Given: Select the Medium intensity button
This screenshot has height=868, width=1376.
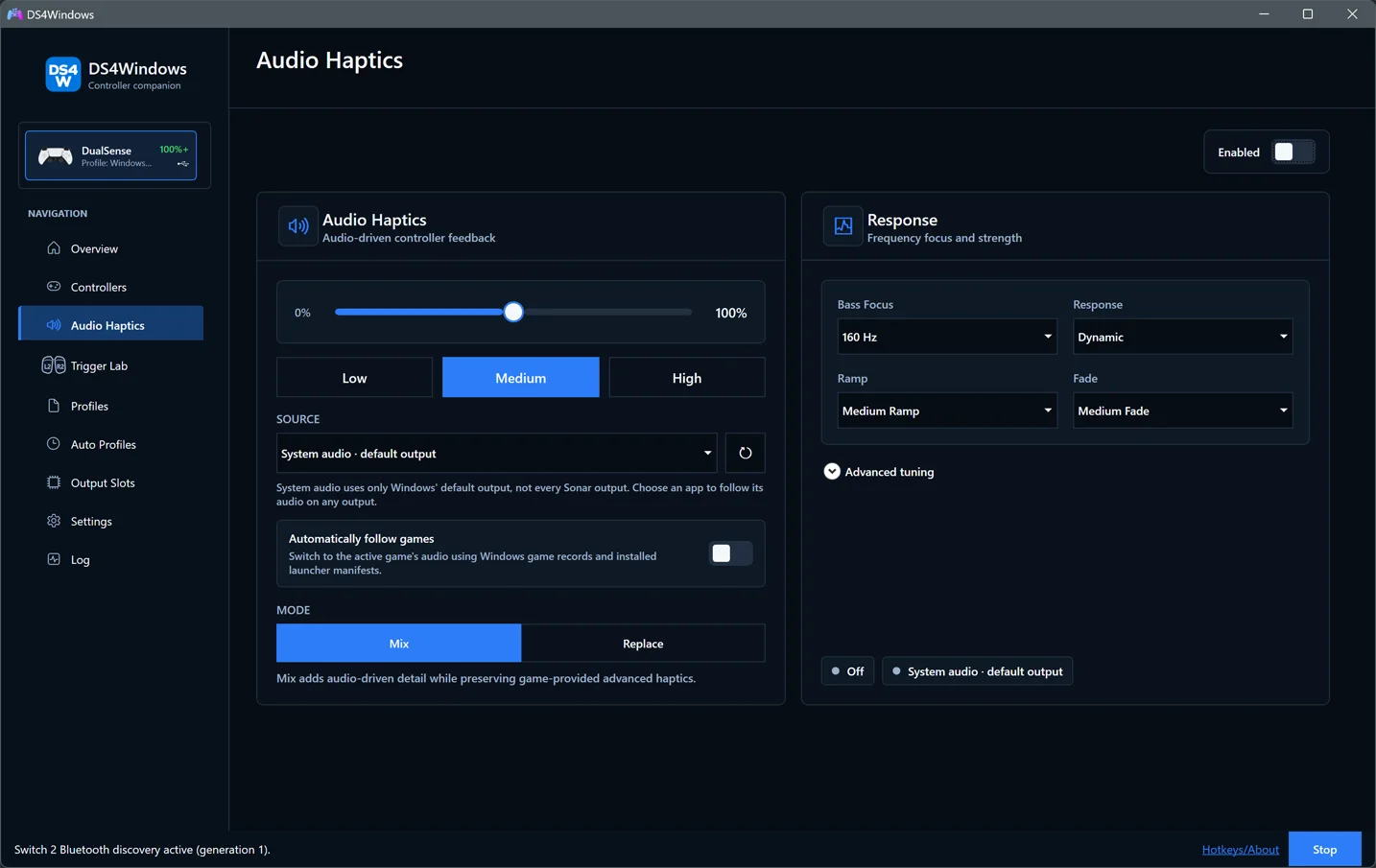Looking at the screenshot, I should [521, 378].
